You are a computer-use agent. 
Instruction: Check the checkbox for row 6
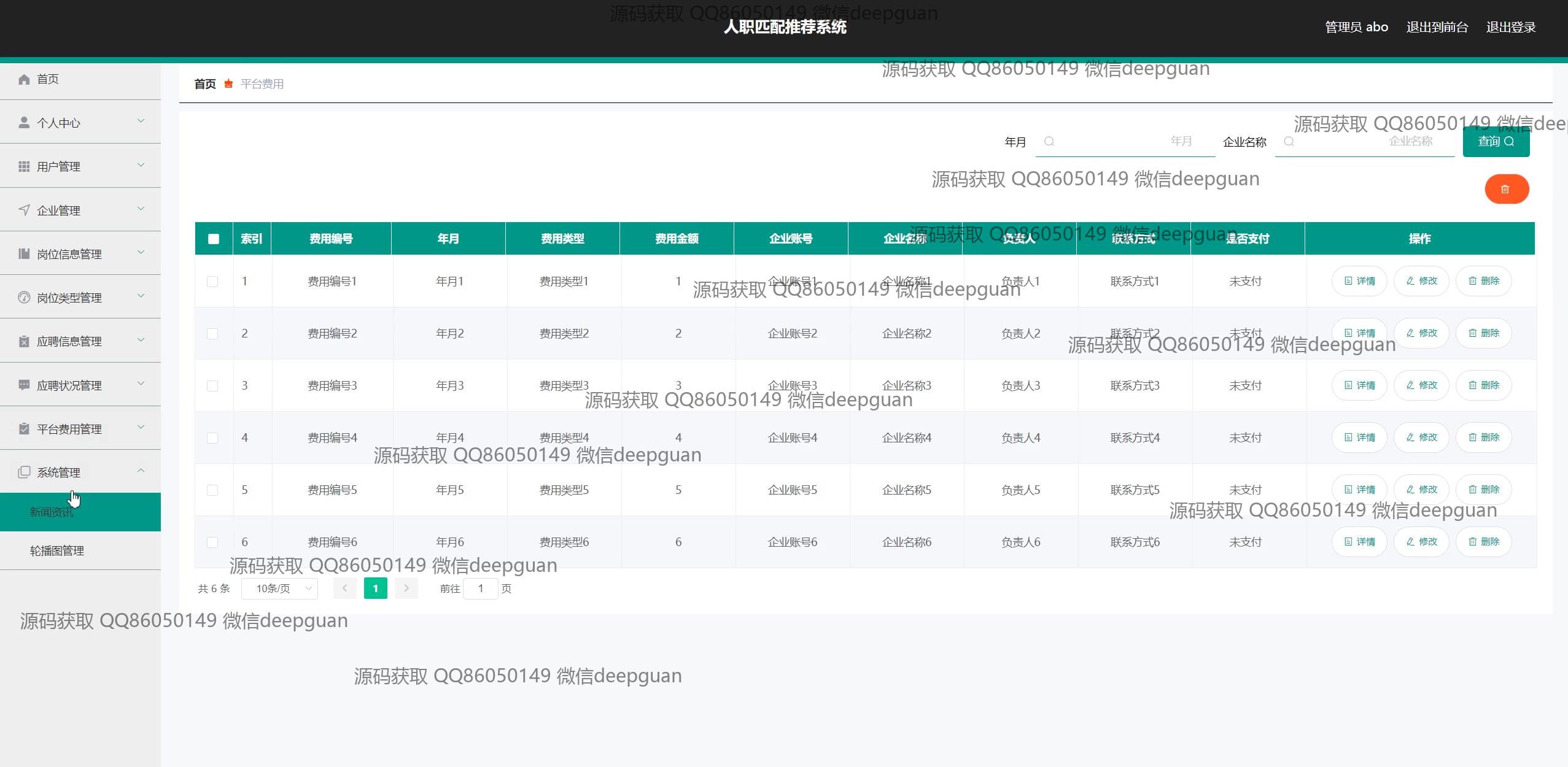point(212,542)
